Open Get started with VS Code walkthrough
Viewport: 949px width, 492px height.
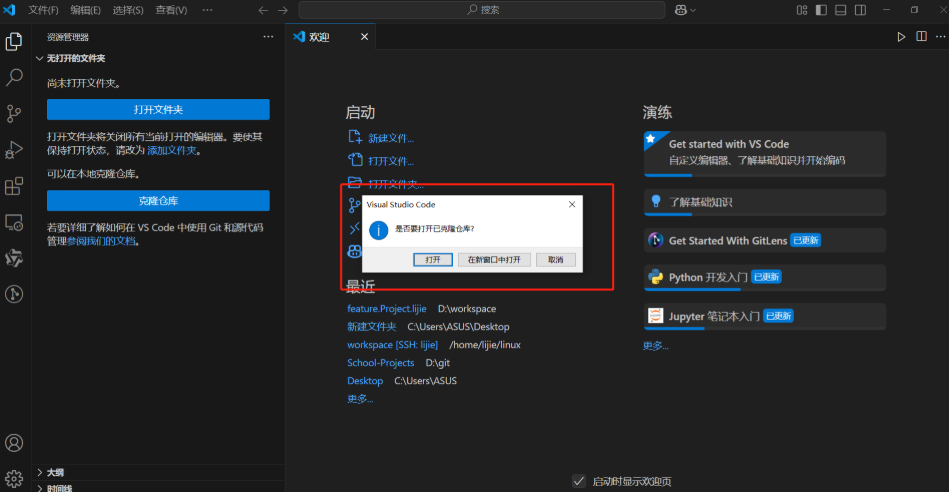pos(765,154)
